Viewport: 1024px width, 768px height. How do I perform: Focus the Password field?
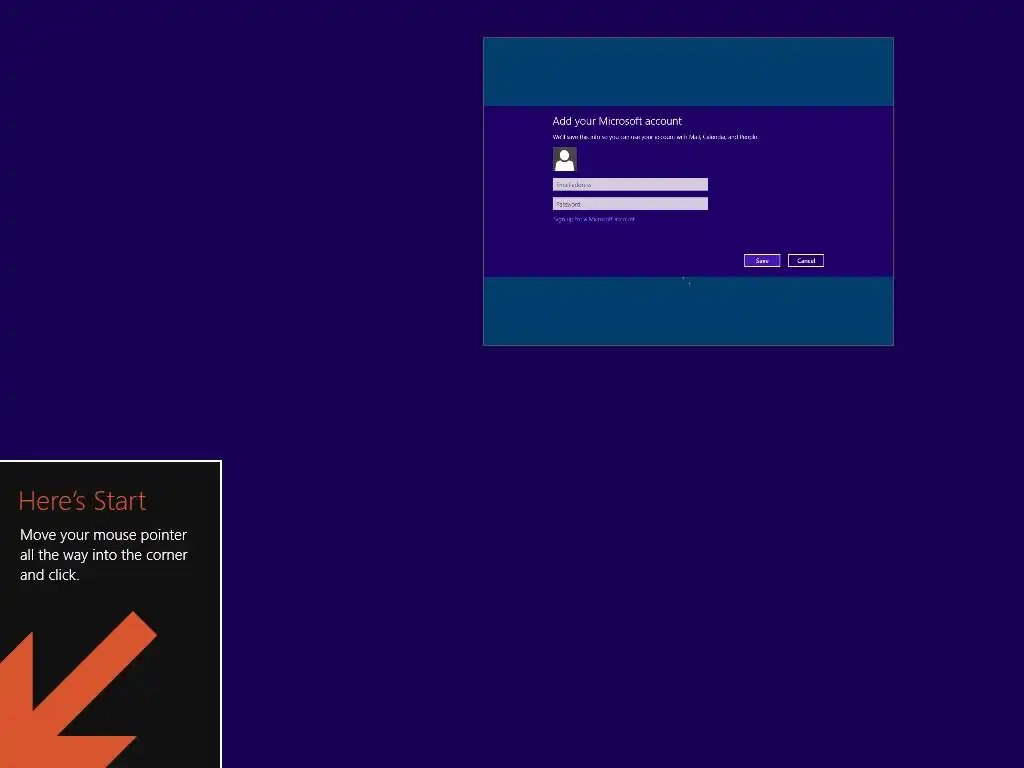point(630,204)
